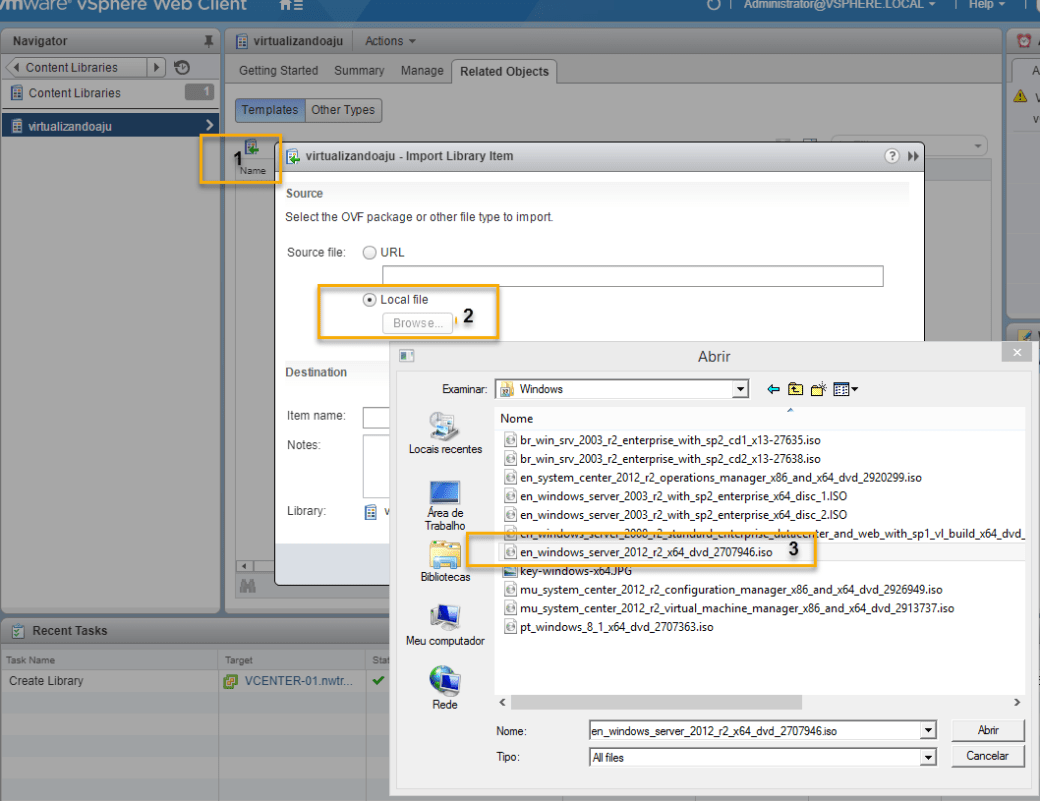Image resolution: width=1040 pixels, height=801 pixels.
Task: Open the navigator history icon
Action: coord(182,68)
